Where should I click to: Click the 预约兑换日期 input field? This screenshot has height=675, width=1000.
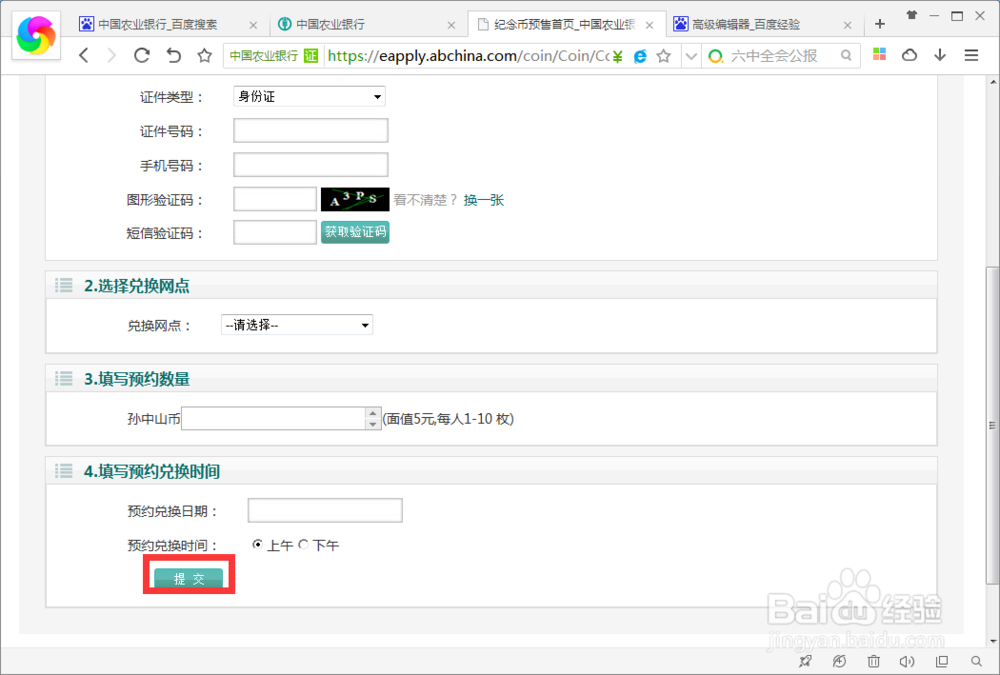coord(325,510)
